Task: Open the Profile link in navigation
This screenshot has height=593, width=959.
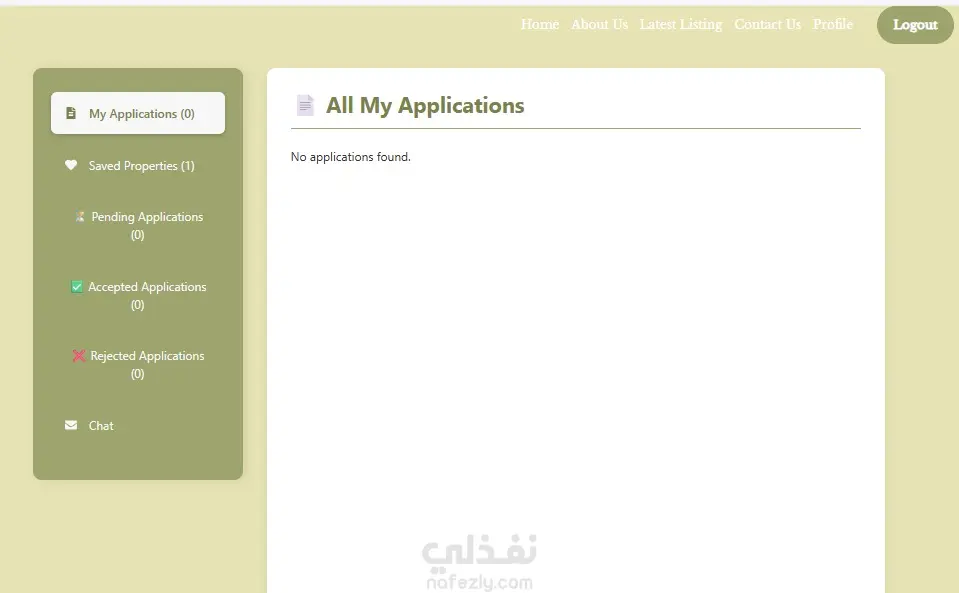Action: click(833, 24)
